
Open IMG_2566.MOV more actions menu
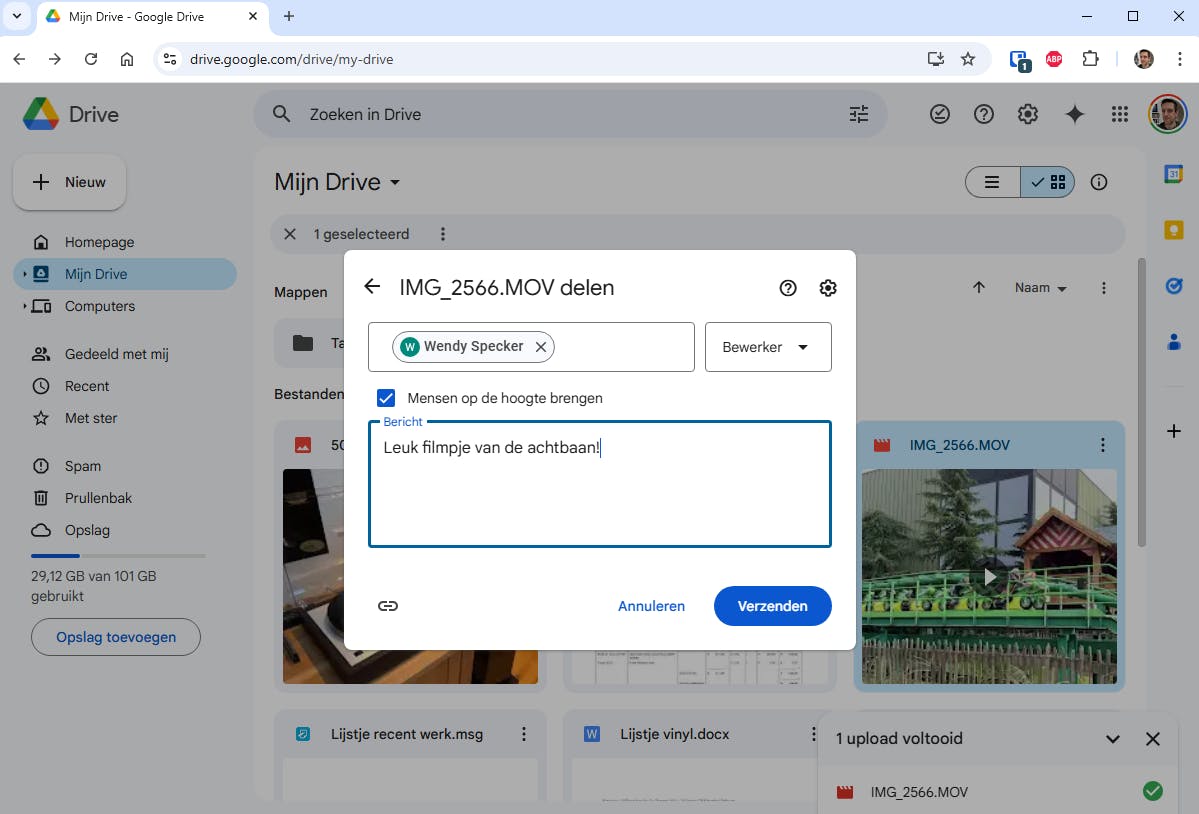pyautogui.click(x=1103, y=445)
